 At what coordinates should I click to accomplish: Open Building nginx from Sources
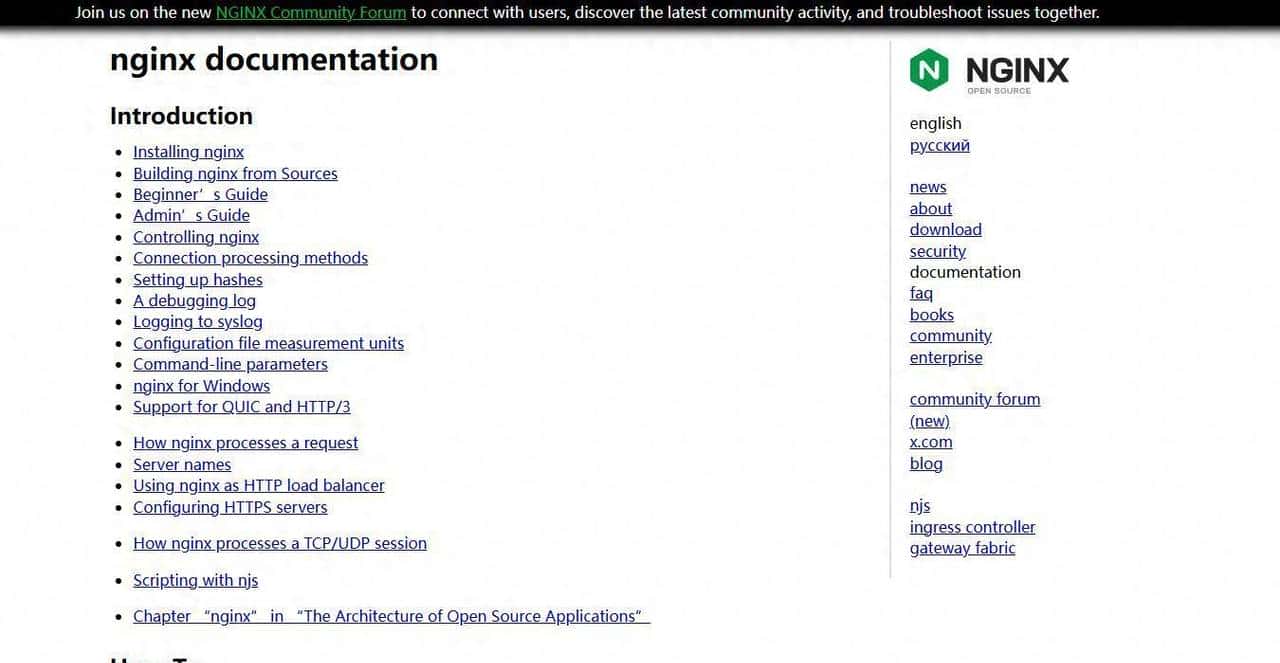235,173
